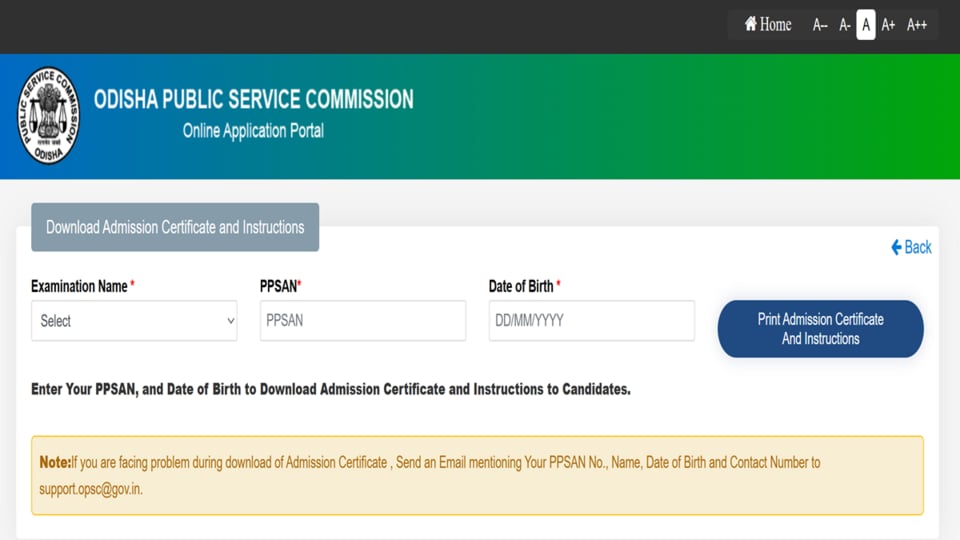Increase font size with A+
This screenshot has height=540, width=960.
(x=888, y=25)
